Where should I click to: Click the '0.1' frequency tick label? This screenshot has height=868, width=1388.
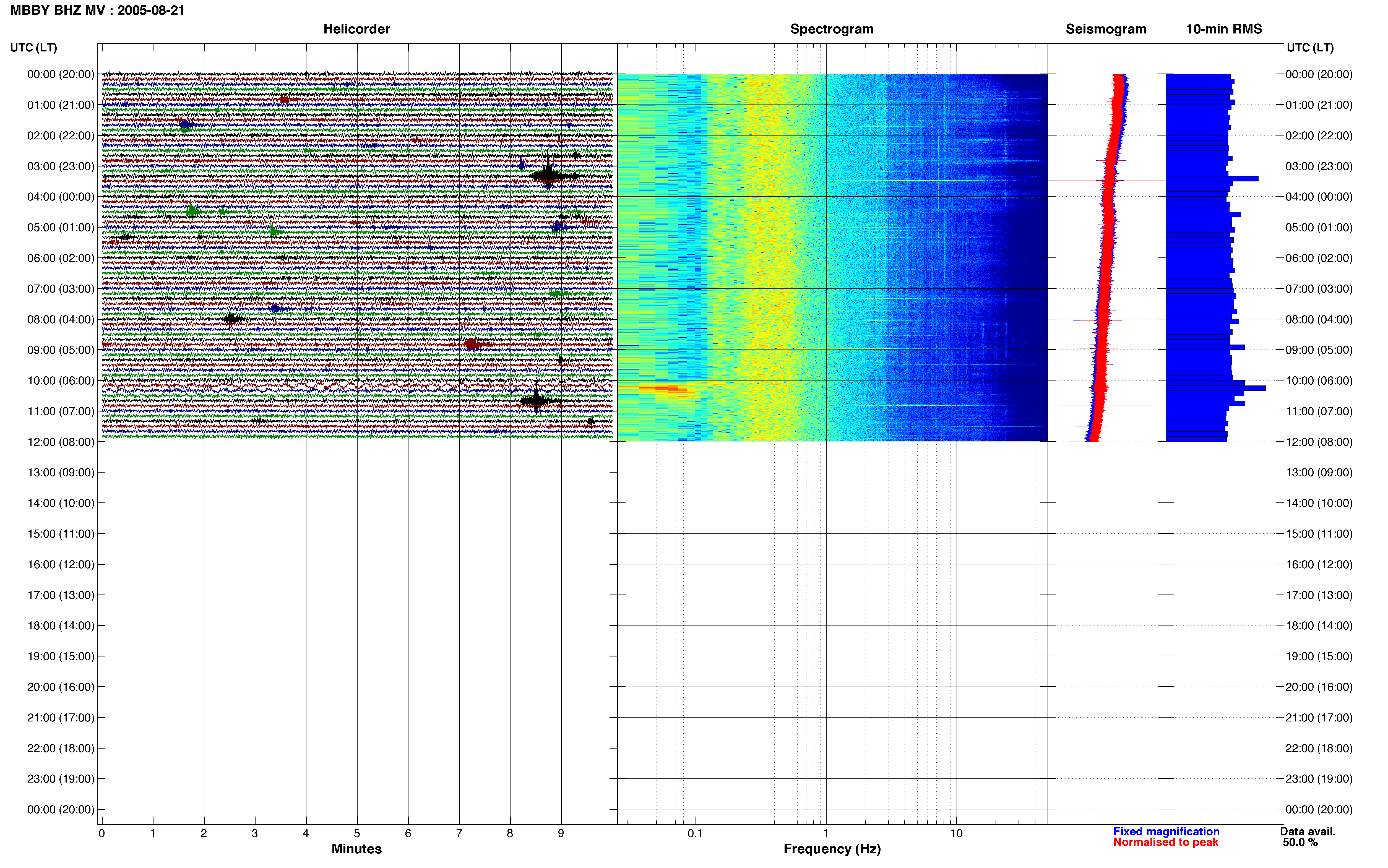point(695,833)
